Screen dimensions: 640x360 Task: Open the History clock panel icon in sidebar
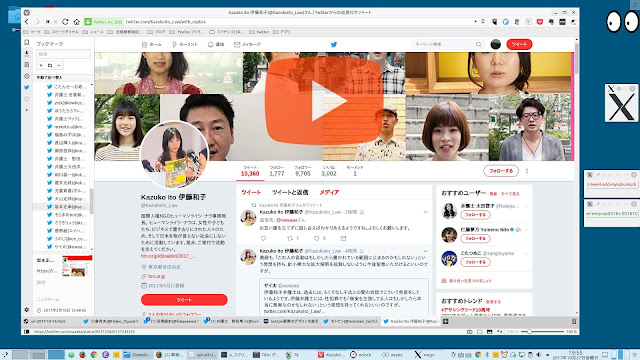coord(27,76)
